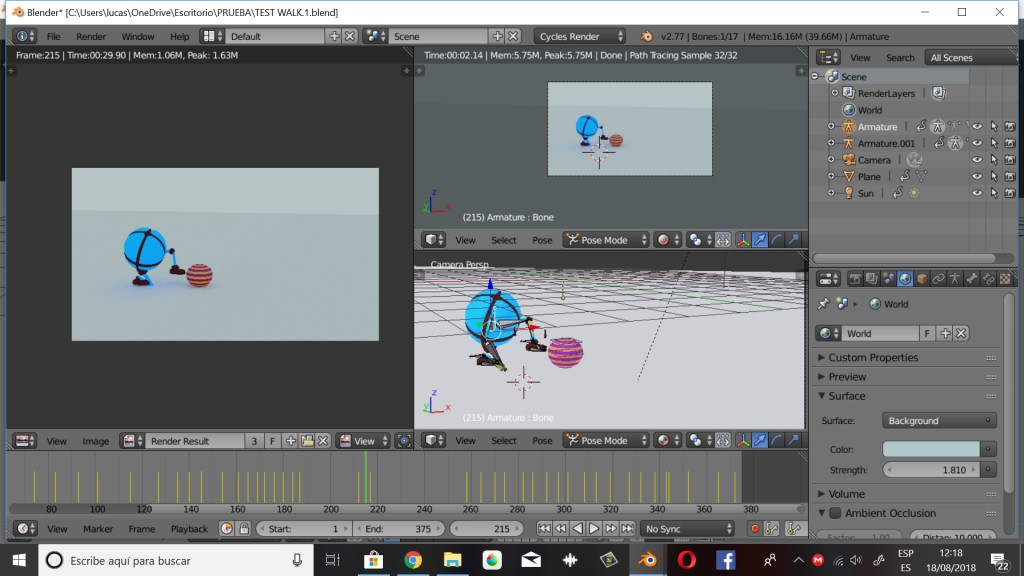Image resolution: width=1024 pixels, height=576 pixels.
Task: Open the Cycles Render engine dropdown
Action: coord(578,34)
